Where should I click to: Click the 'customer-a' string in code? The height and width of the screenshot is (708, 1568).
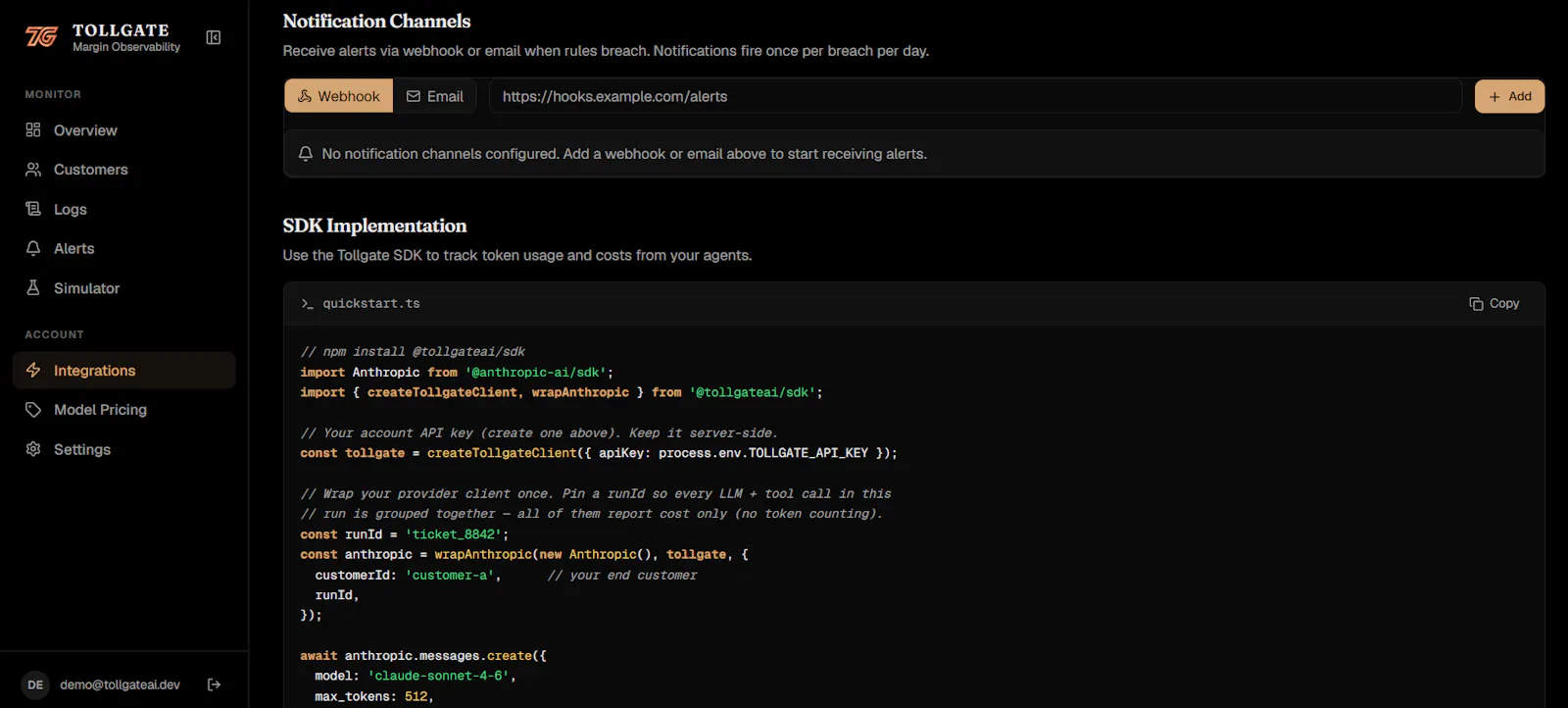[450, 576]
